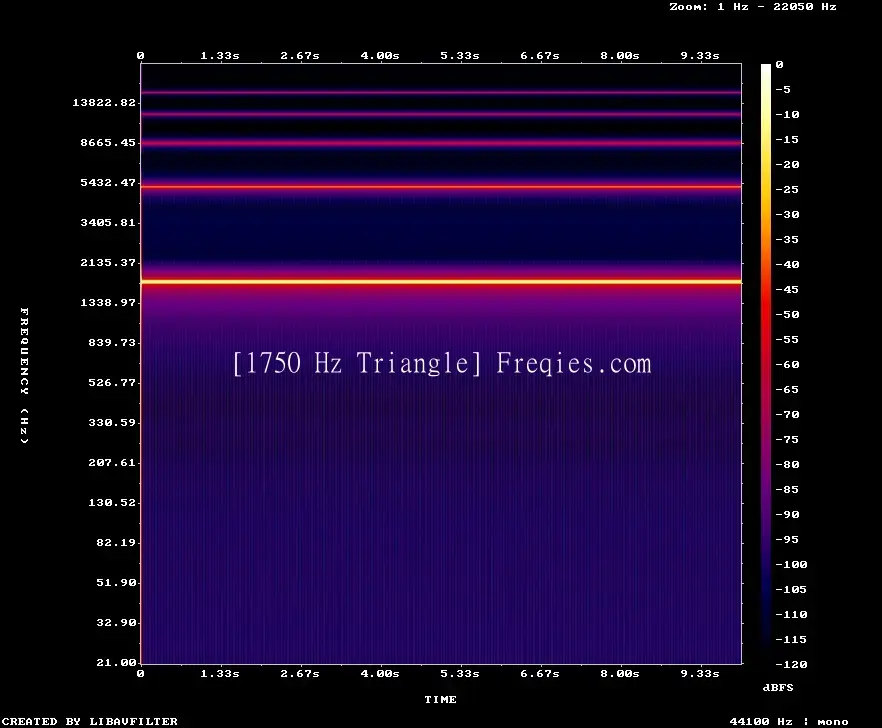
Task: Click the harmonic line near 8665 Hz
Action: 441,143
